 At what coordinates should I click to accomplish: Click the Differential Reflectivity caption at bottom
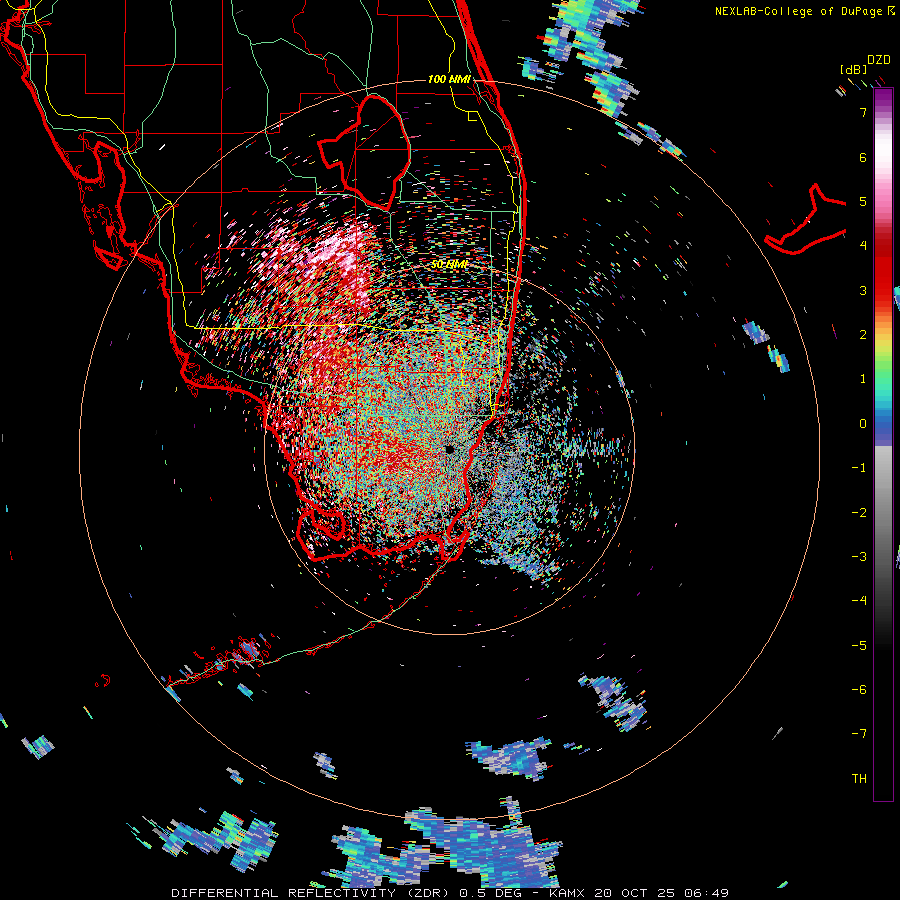pyautogui.click(x=450, y=893)
